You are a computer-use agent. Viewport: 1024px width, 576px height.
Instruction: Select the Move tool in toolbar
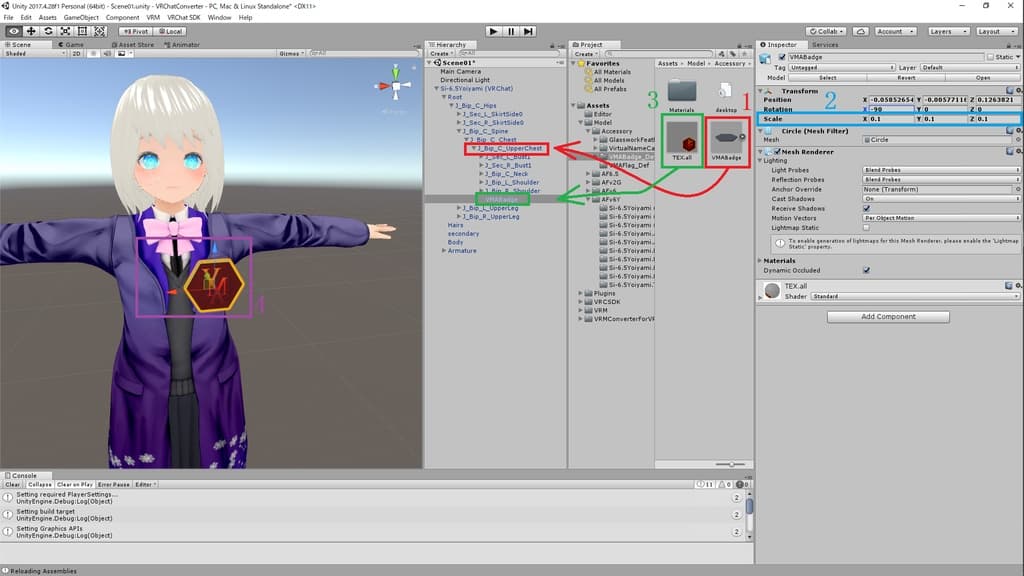31,31
